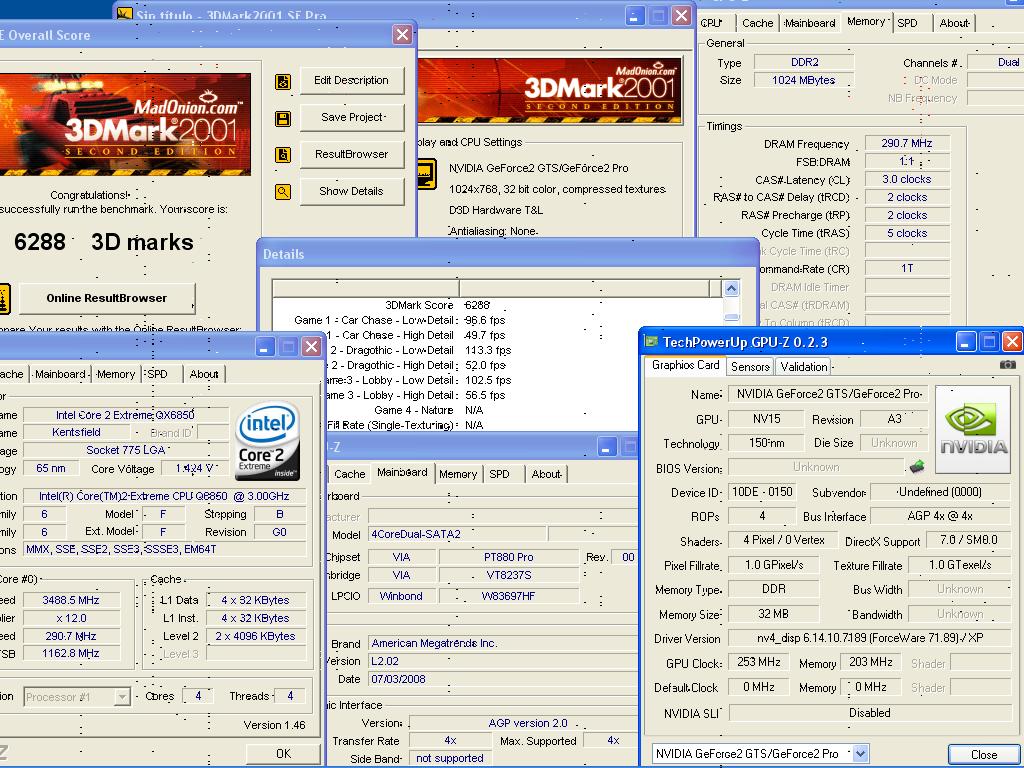The width and height of the screenshot is (1024, 768).
Task: Open the Processor #1 selection dropdown
Action: click(122, 697)
